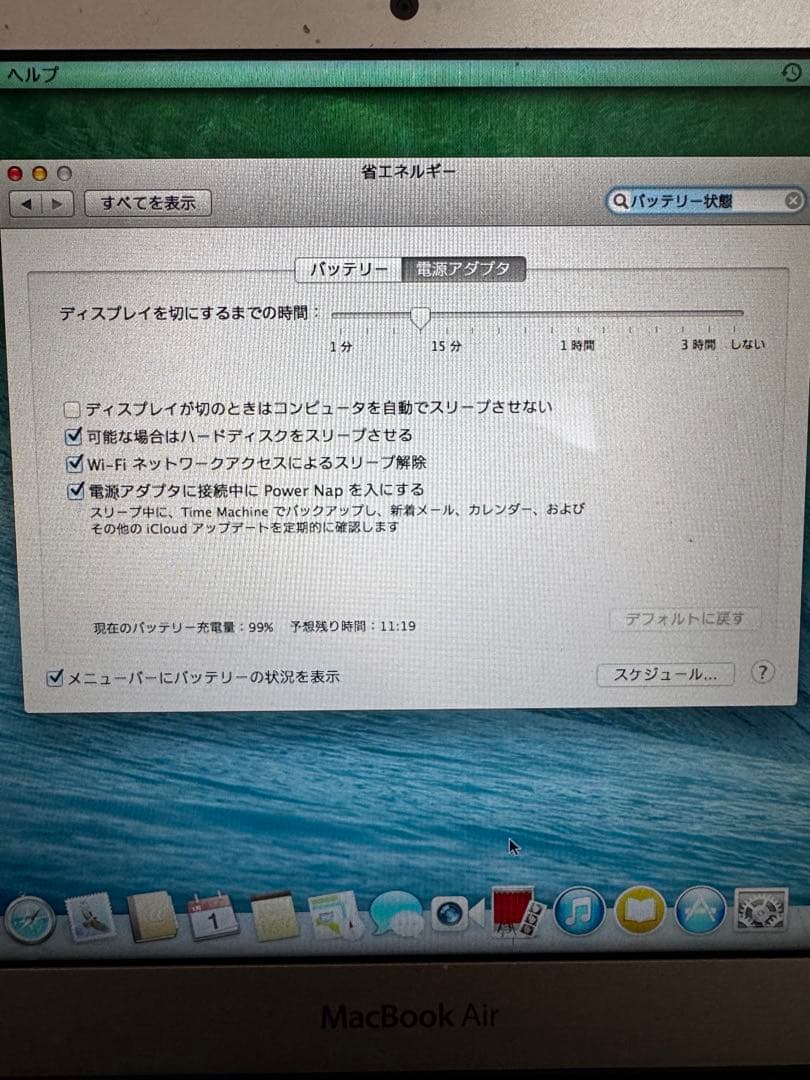Image resolution: width=810 pixels, height=1080 pixels.
Task: Open Contacts address book in Dock
Action: pos(152,916)
